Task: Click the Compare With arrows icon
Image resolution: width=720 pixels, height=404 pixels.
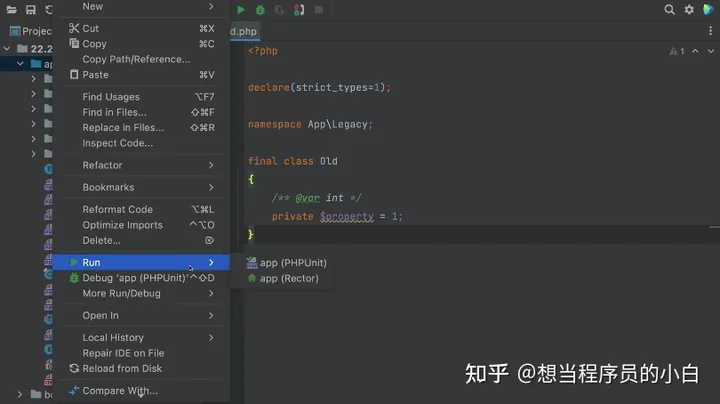Action: 74,390
